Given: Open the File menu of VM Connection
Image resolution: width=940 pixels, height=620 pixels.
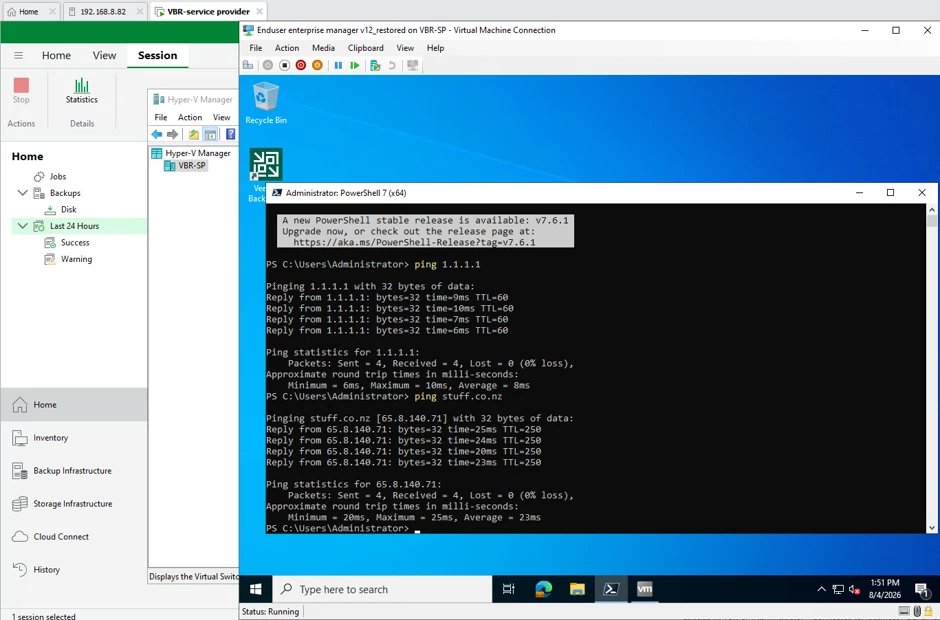Looking at the screenshot, I should tap(255, 48).
